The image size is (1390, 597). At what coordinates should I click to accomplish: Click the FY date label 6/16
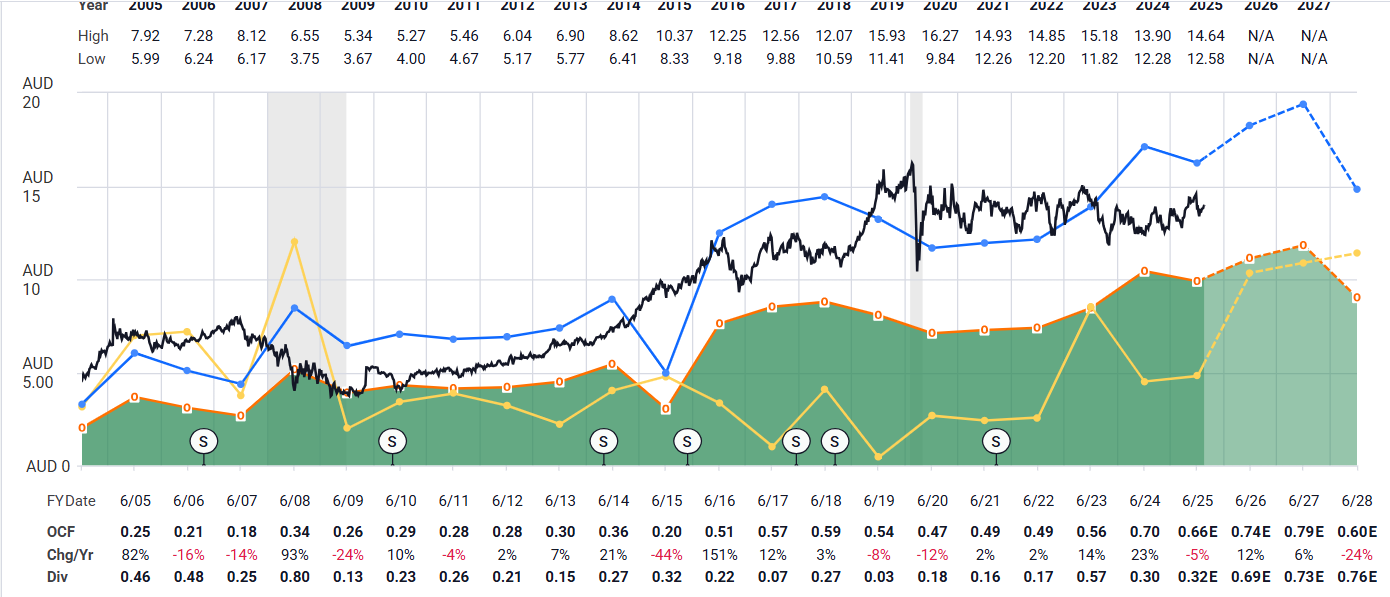pyautogui.click(x=720, y=500)
